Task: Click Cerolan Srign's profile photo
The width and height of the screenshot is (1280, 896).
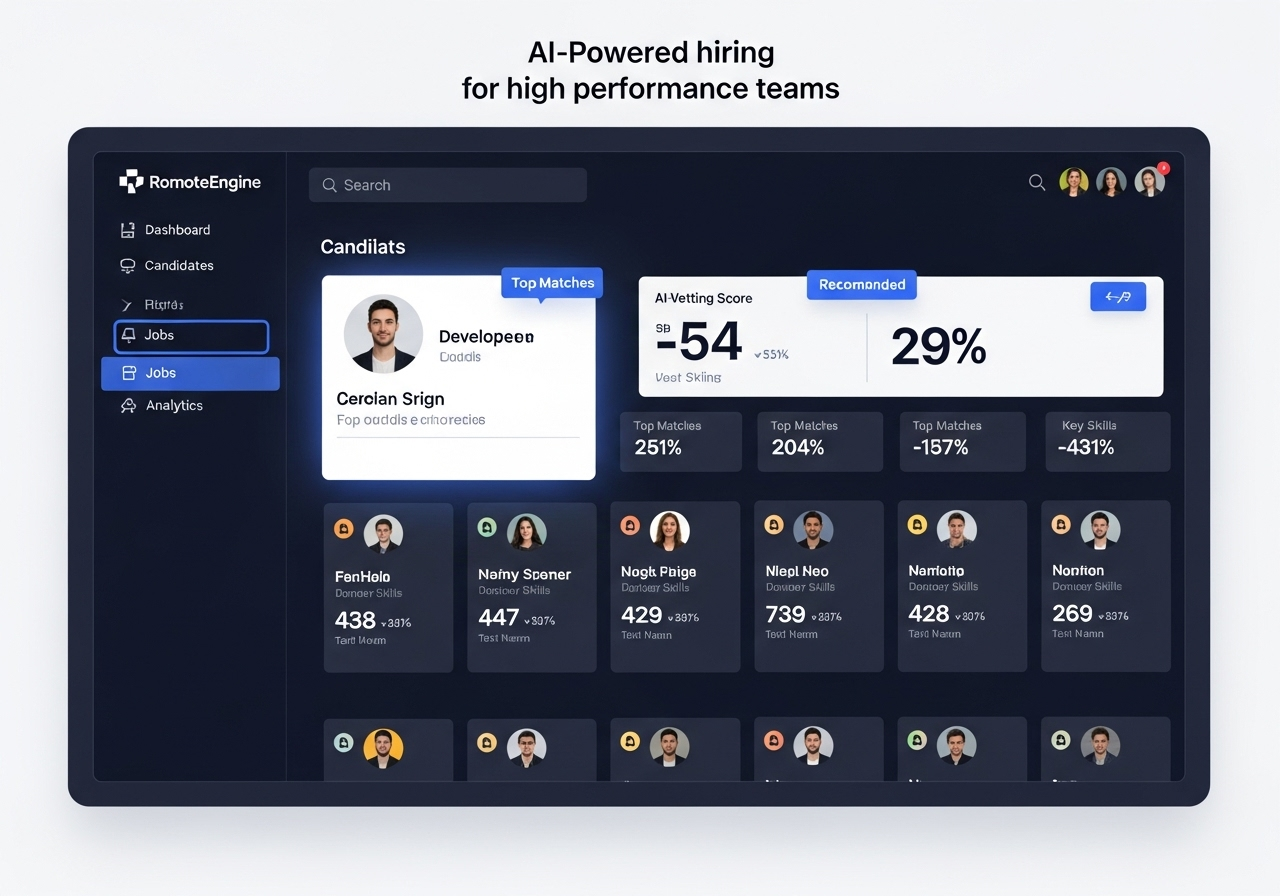Action: tap(383, 334)
